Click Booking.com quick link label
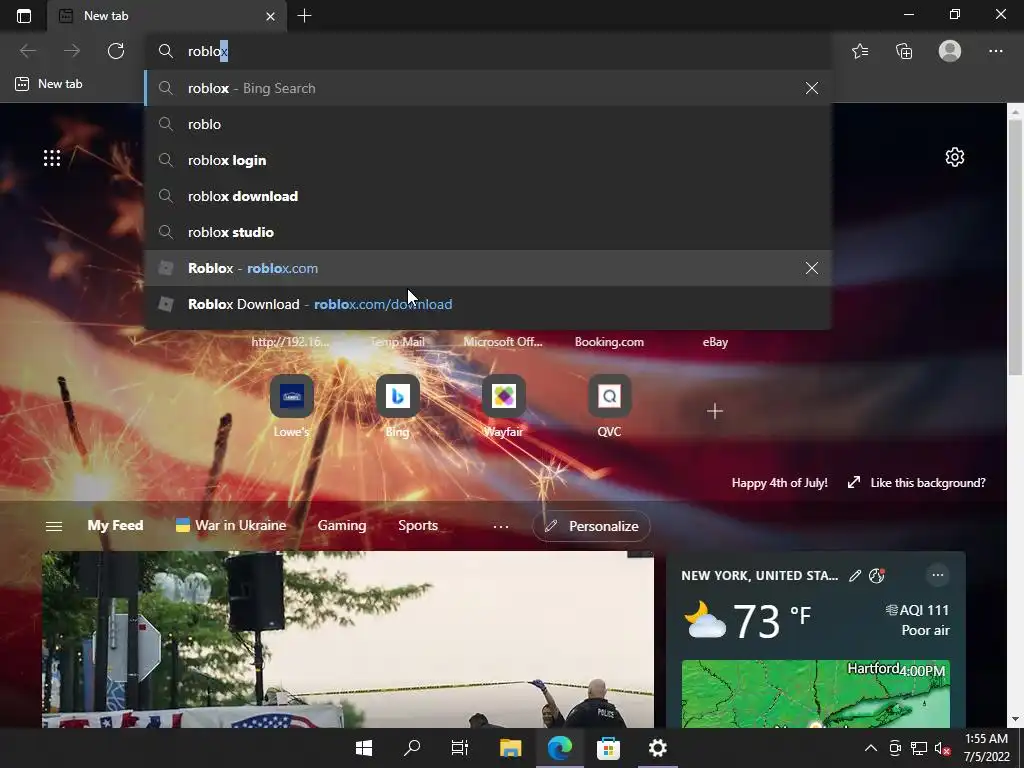Screen dimensions: 1024x768 click(609, 342)
